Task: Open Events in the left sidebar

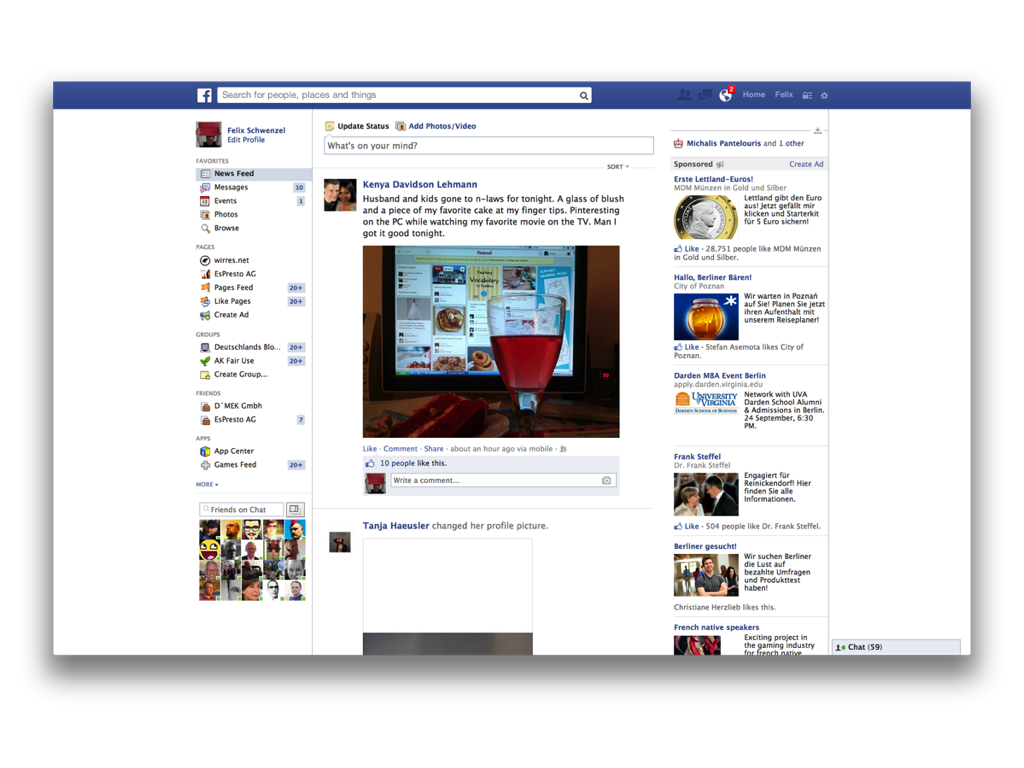Action: pyautogui.click(x=225, y=201)
